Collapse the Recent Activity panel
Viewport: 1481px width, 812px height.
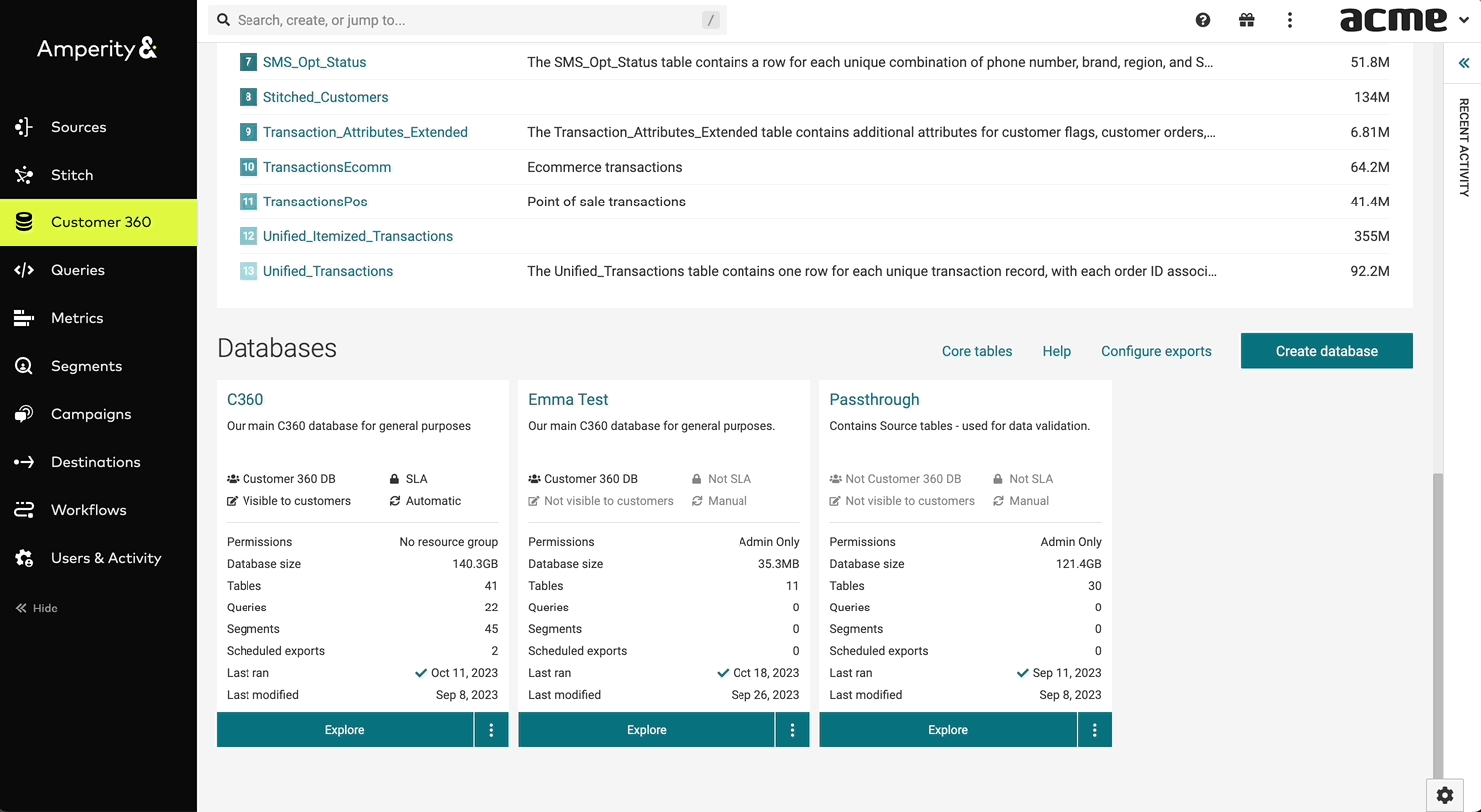(1461, 62)
